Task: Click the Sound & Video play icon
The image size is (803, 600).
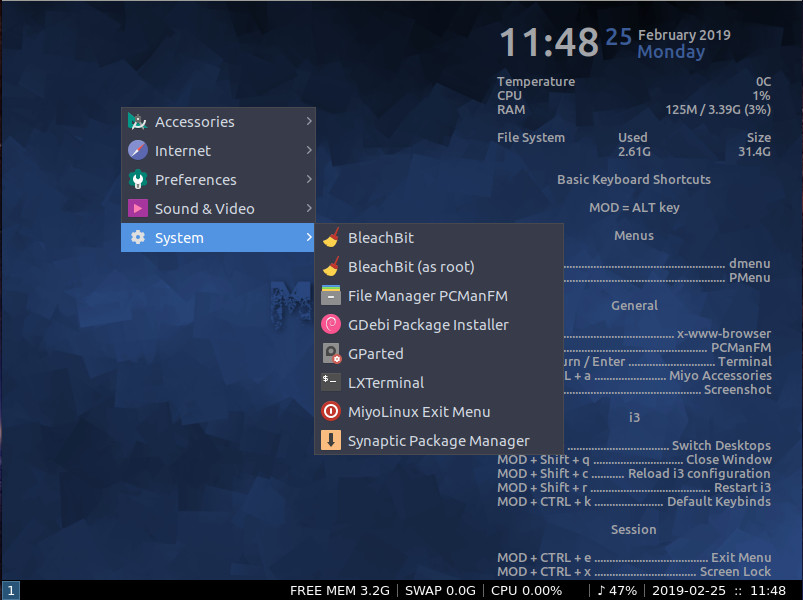Action: (137, 208)
